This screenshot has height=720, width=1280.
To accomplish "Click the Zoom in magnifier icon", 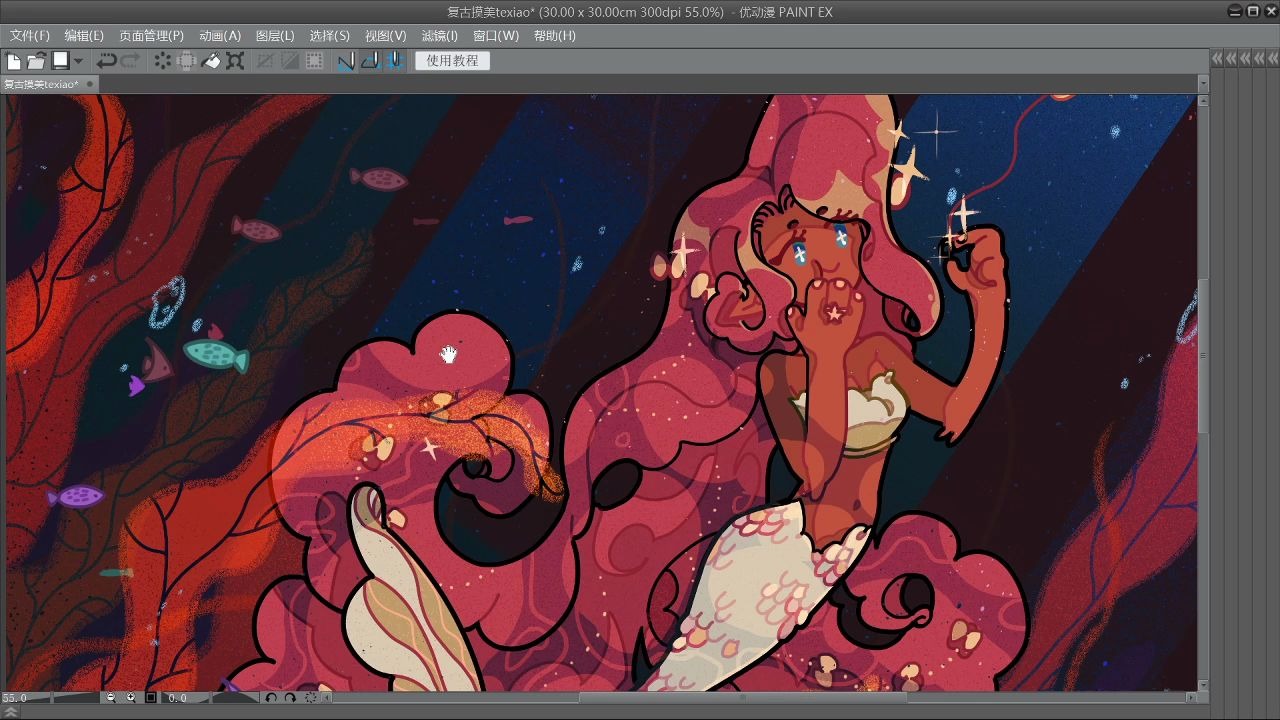I will 131,698.
